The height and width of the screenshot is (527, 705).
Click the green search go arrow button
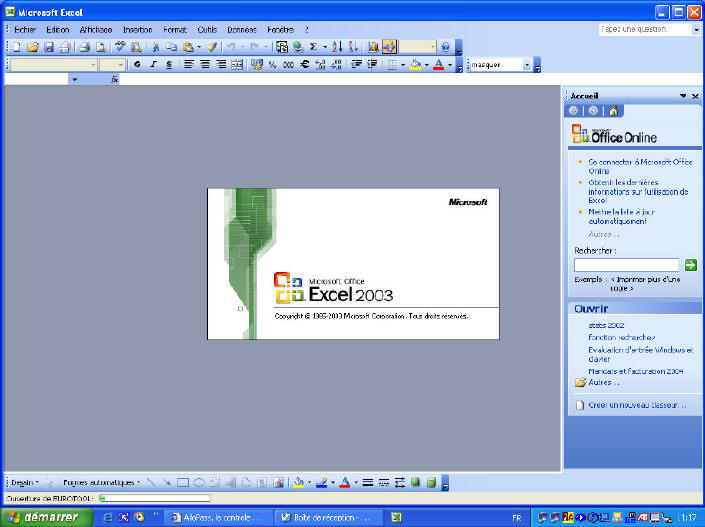coord(691,265)
